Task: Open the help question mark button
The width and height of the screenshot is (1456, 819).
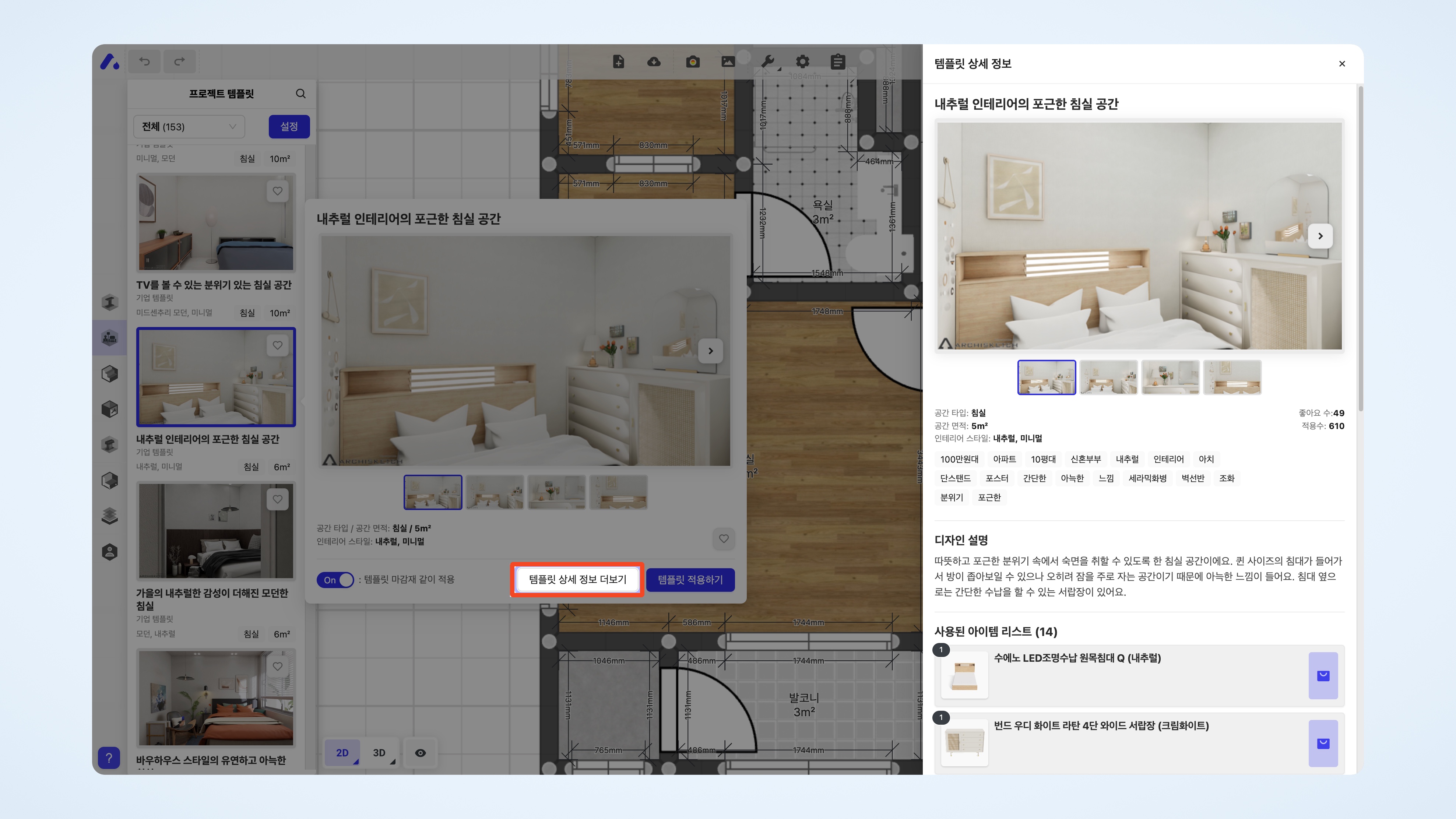Action: point(109,758)
